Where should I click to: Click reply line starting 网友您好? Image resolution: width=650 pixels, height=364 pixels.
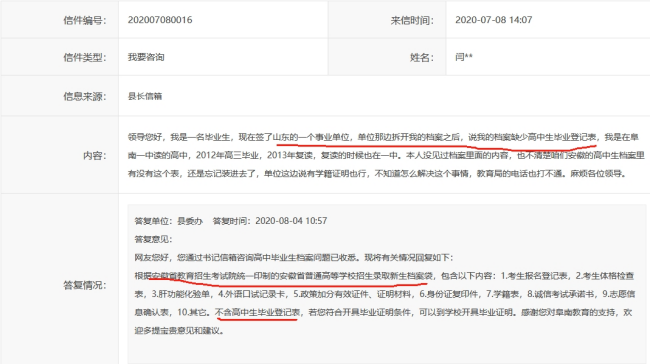click(294, 257)
